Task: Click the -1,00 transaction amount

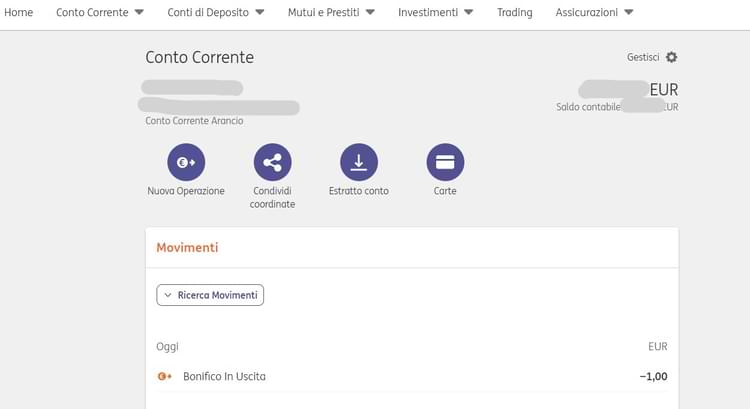Action: pos(653,376)
